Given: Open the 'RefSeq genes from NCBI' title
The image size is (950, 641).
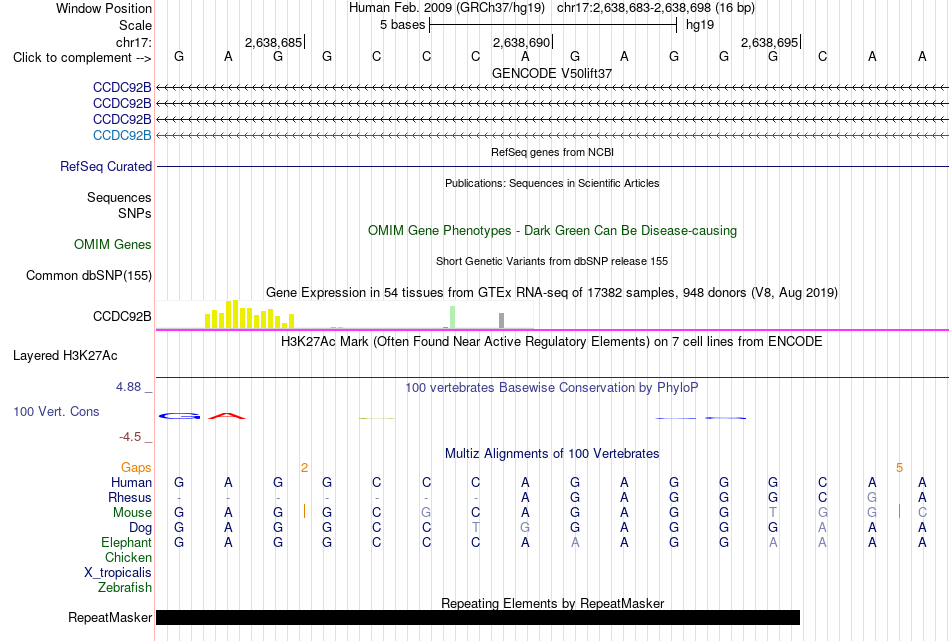Looking at the screenshot, I should tap(552, 152).
